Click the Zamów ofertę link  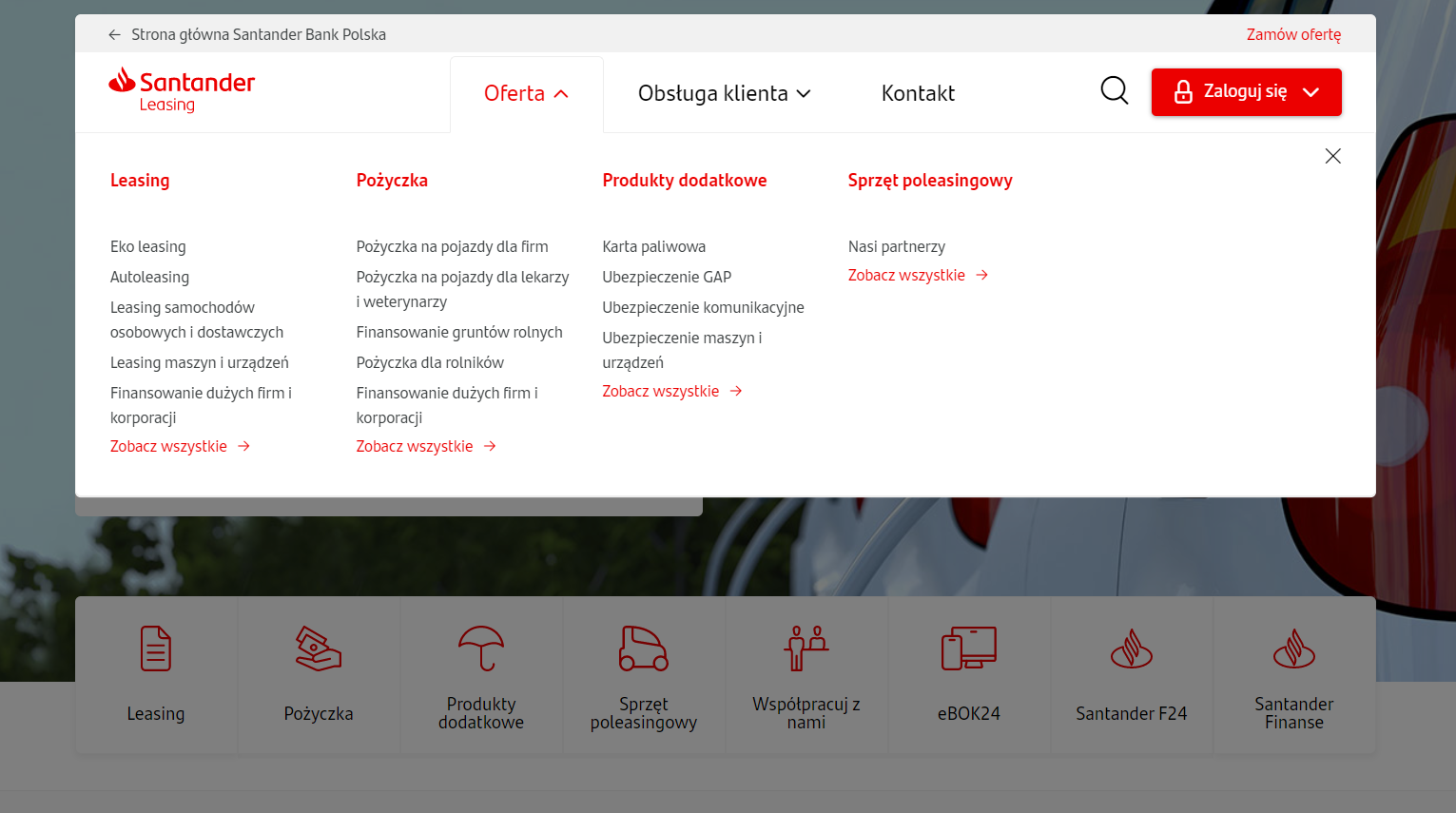tap(1293, 34)
